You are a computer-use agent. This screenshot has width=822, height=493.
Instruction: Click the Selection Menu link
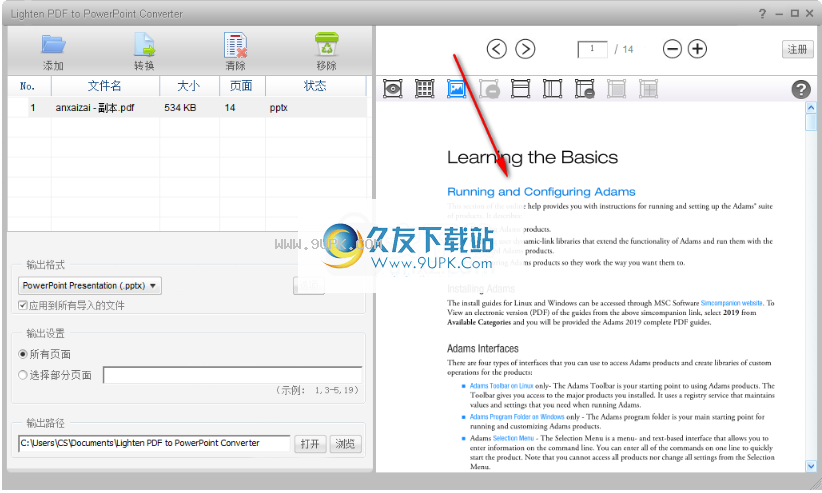[513, 438]
